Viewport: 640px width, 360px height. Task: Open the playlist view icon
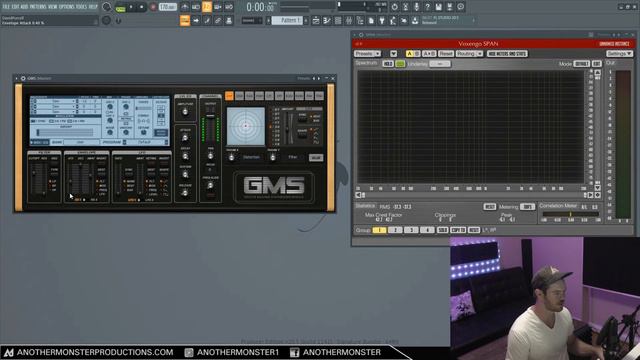click(x=316, y=20)
